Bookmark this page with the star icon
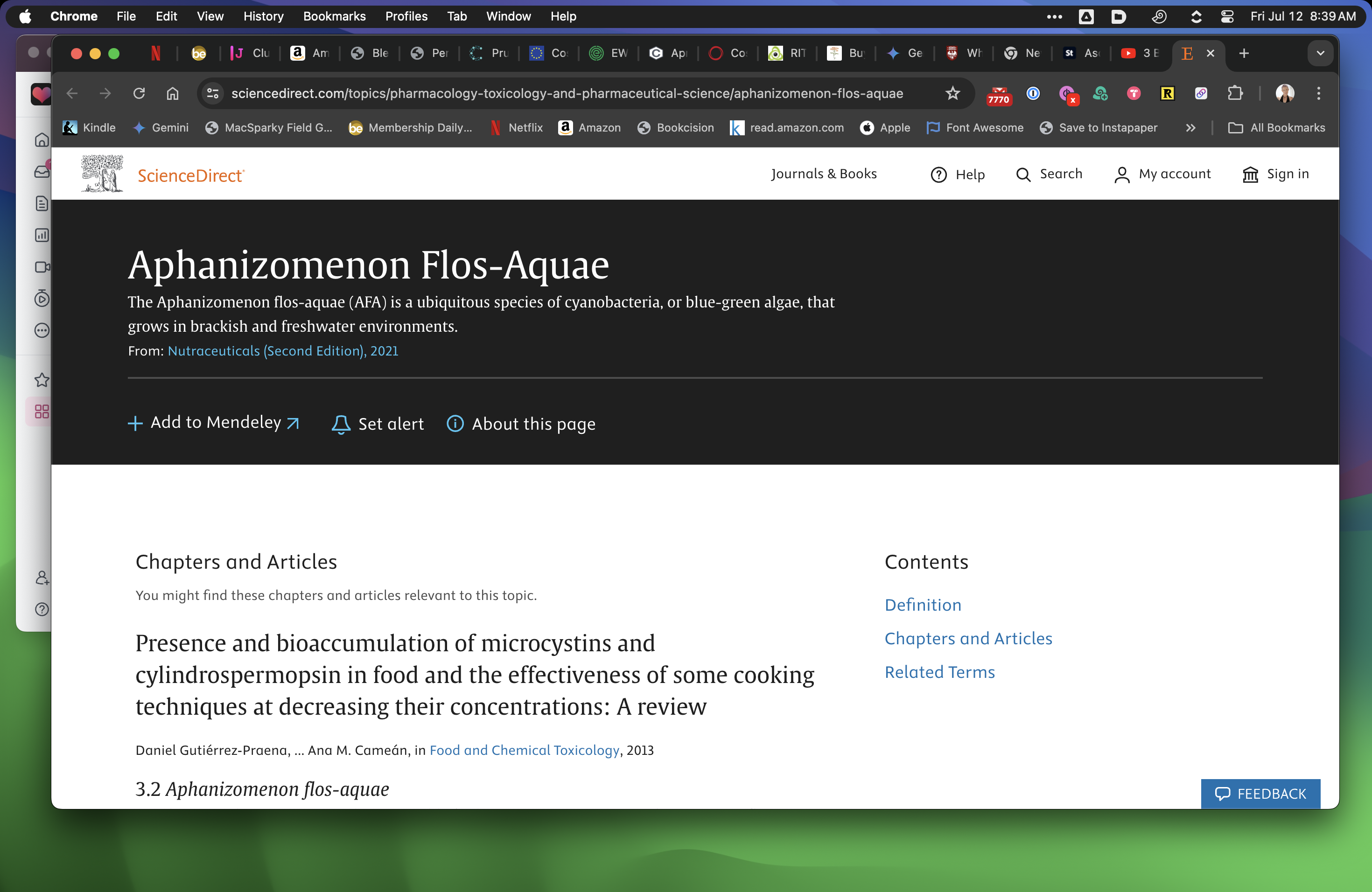This screenshot has width=1372, height=892. point(952,93)
